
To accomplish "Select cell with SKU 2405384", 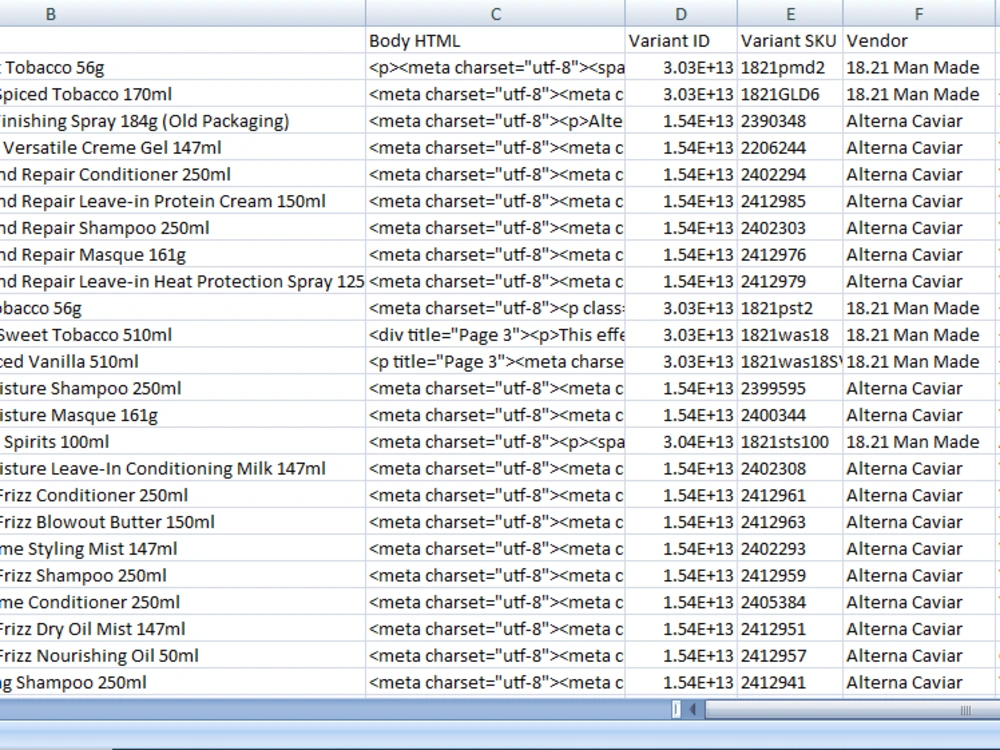I will pos(790,602).
